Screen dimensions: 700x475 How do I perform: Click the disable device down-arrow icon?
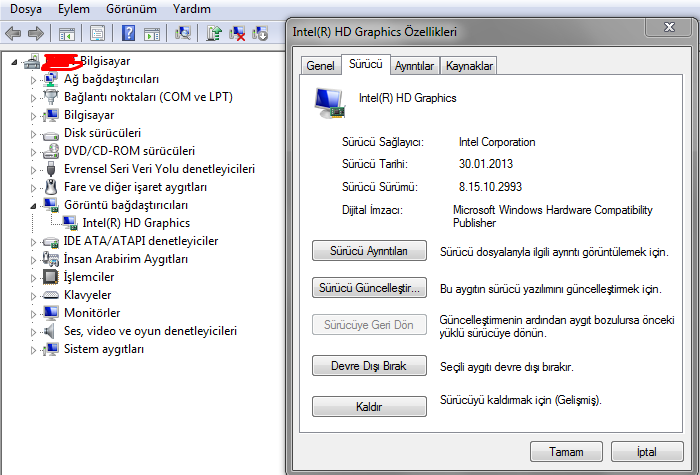pos(260,33)
